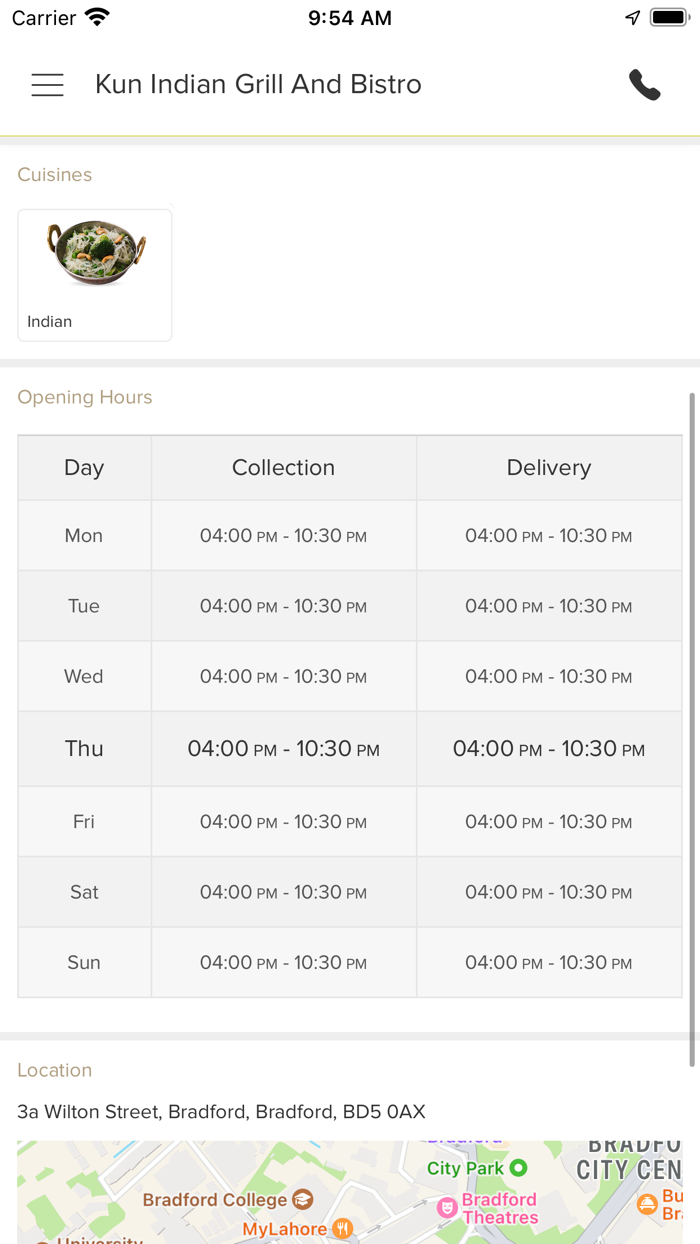
Task: Tap the Collection column header
Action: tap(283, 468)
